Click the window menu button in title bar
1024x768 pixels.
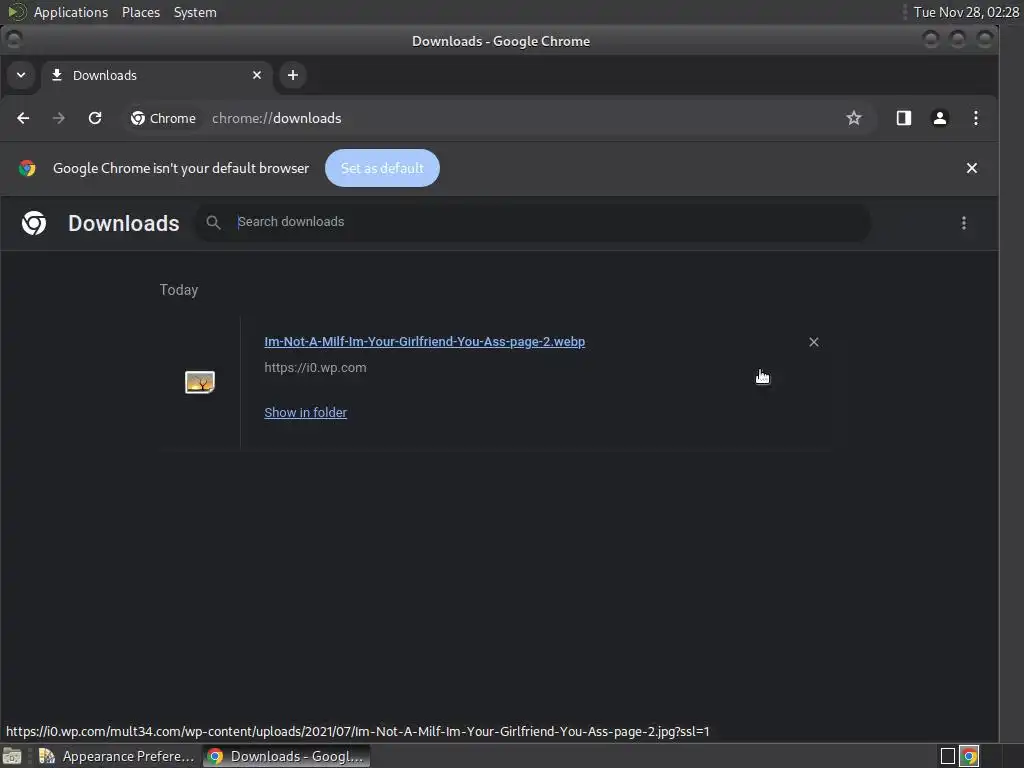click(x=13, y=40)
